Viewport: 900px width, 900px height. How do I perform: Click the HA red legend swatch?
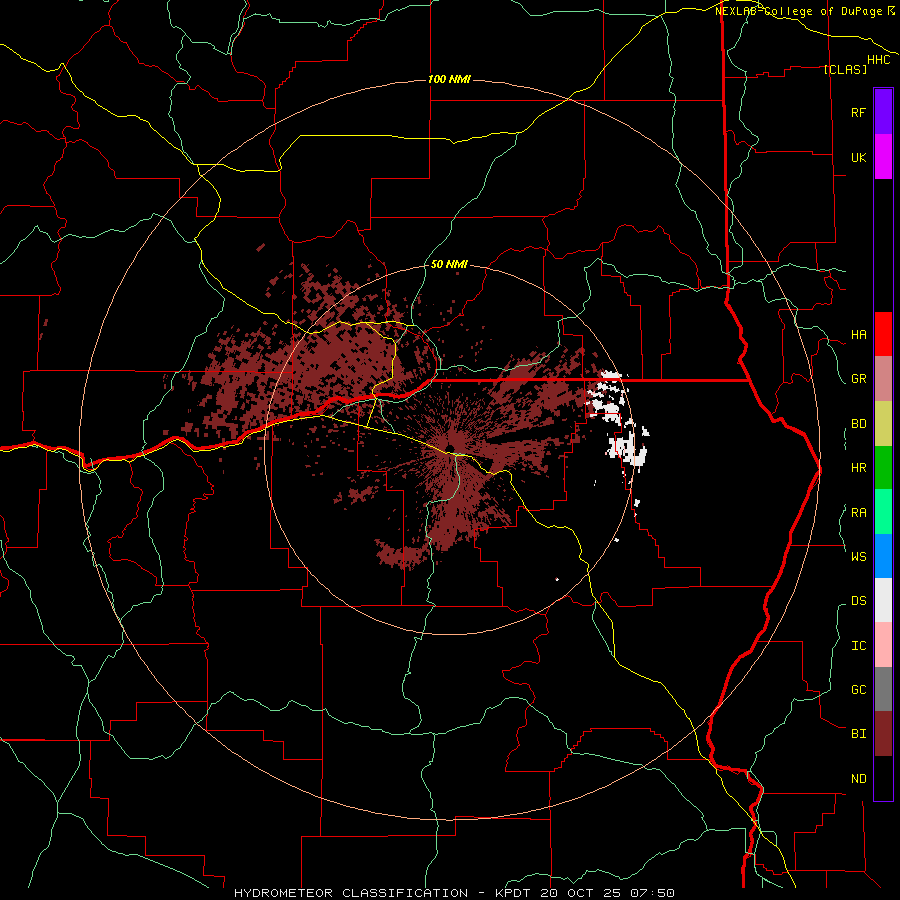click(x=883, y=334)
